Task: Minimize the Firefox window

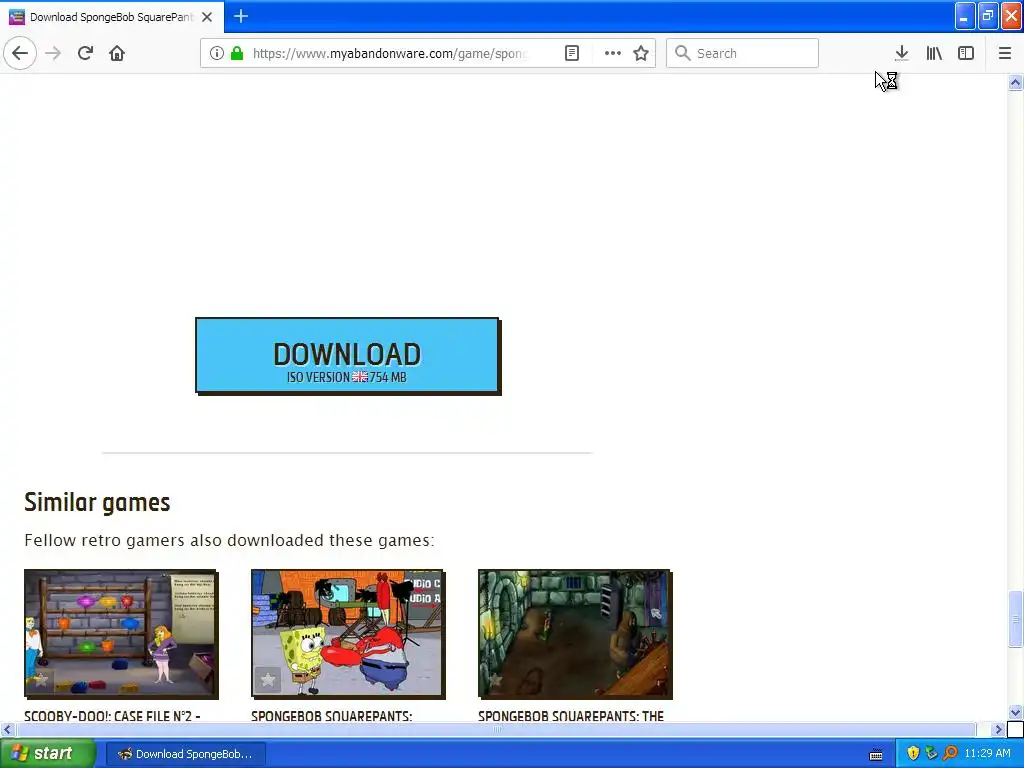Action: tap(965, 16)
